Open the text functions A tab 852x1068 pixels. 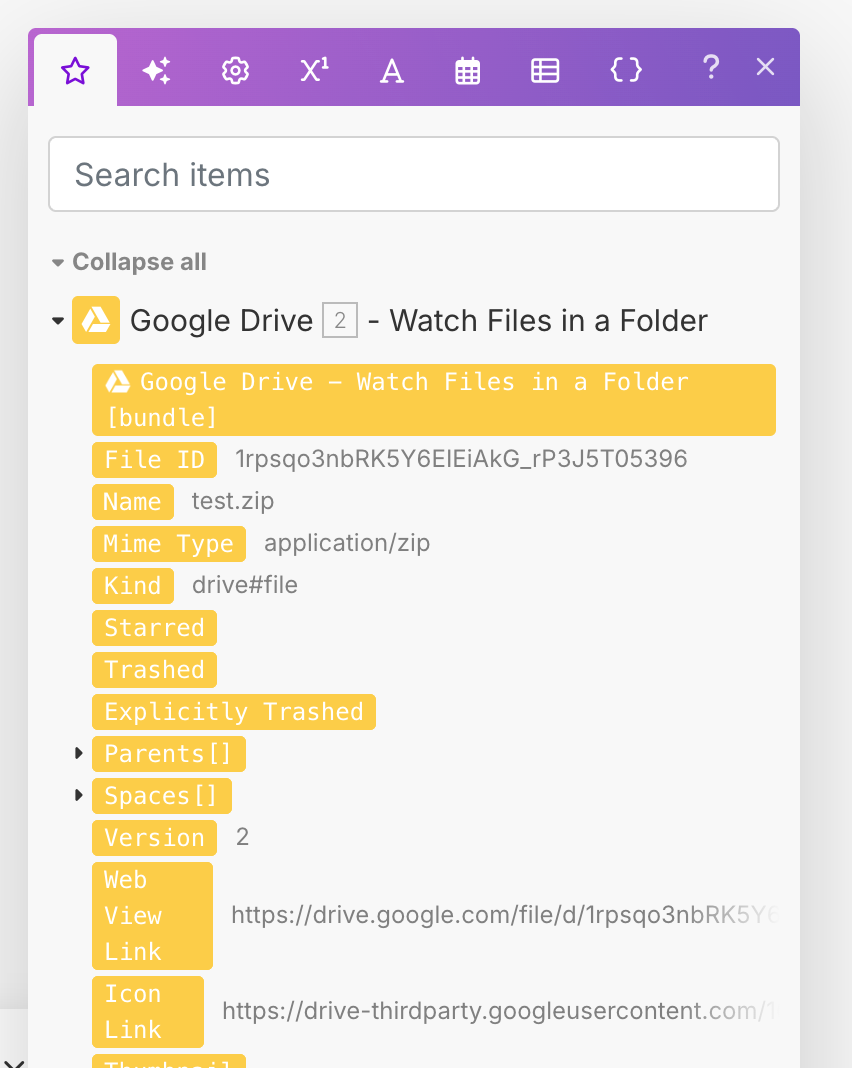(392, 70)
